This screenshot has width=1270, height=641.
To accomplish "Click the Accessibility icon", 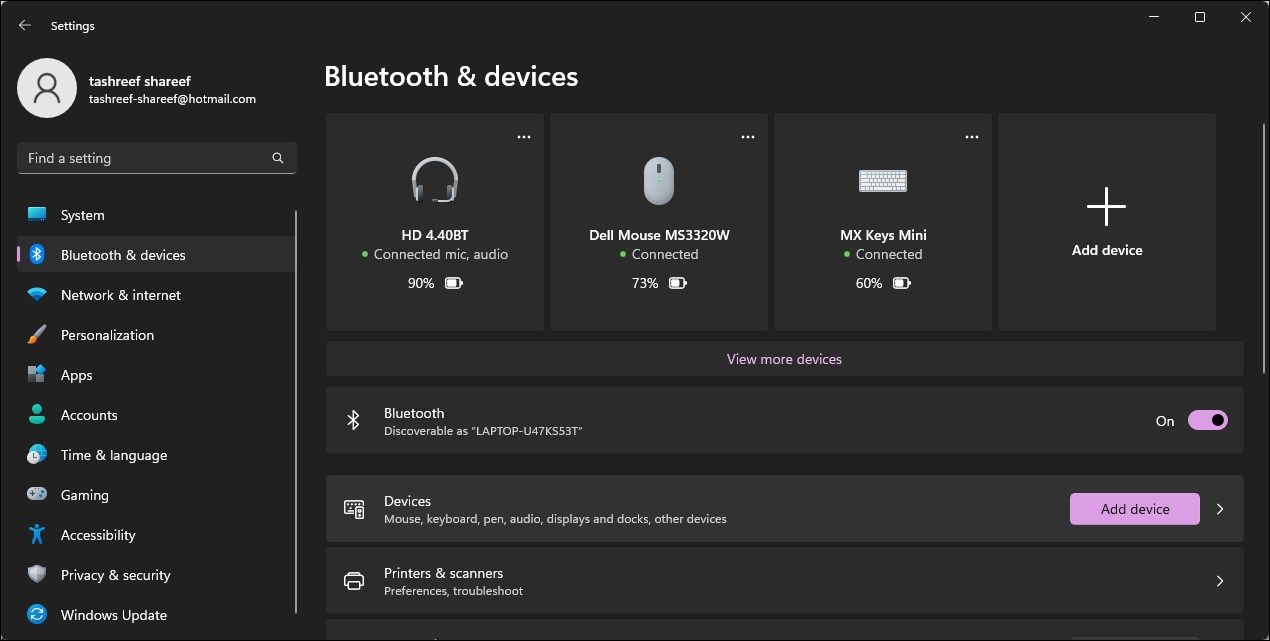I will (x=39, y=534).
